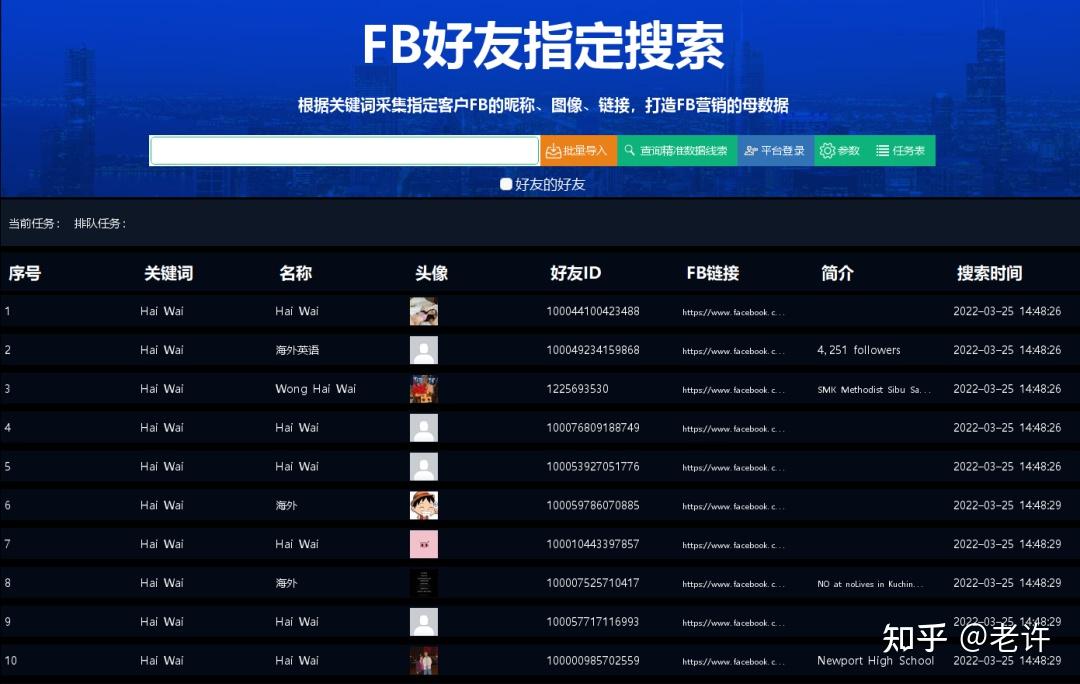Screen dimensions: 1080x684
Task: Open the 平台登录 login option
Action: point(775,151)
